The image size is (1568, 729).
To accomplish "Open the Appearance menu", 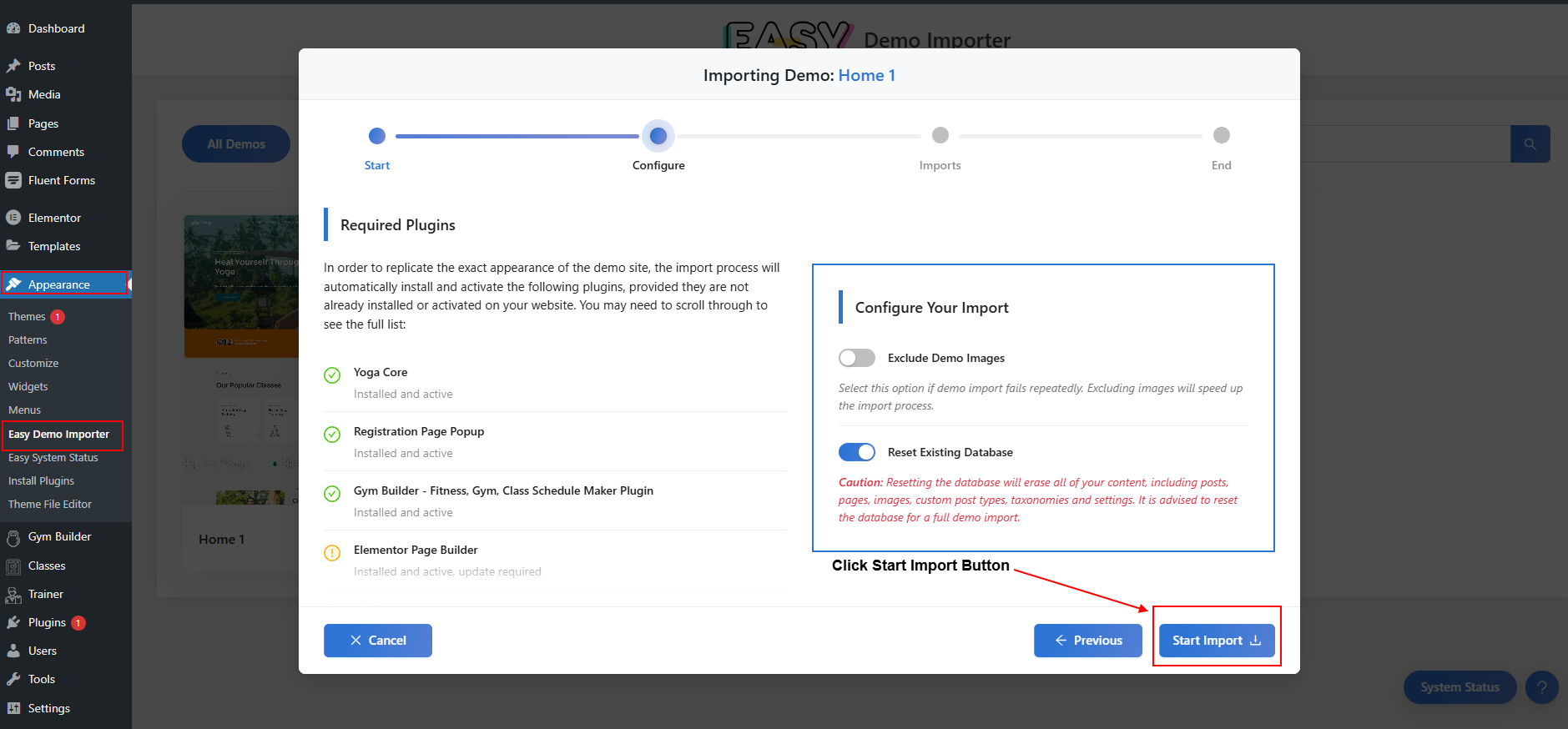I will pos(58,284).
